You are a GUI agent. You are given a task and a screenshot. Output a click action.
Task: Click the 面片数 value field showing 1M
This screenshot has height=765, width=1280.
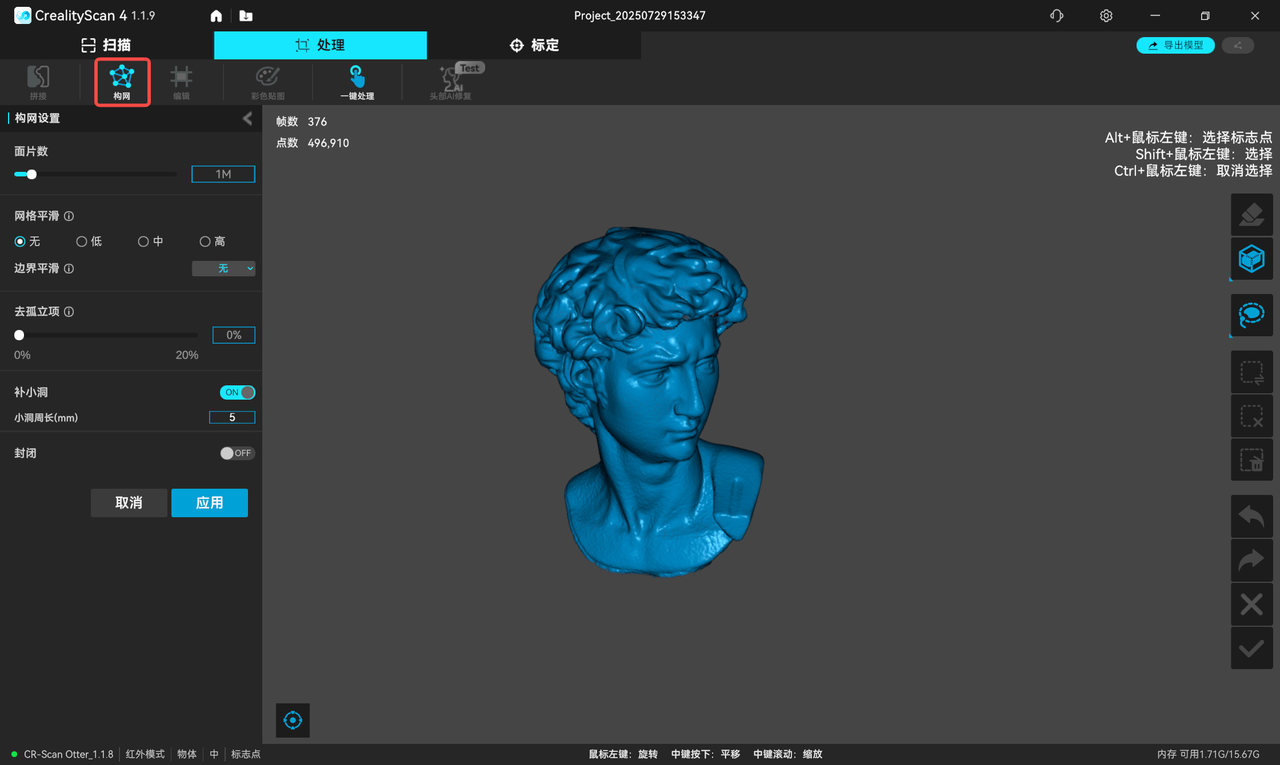223,174
